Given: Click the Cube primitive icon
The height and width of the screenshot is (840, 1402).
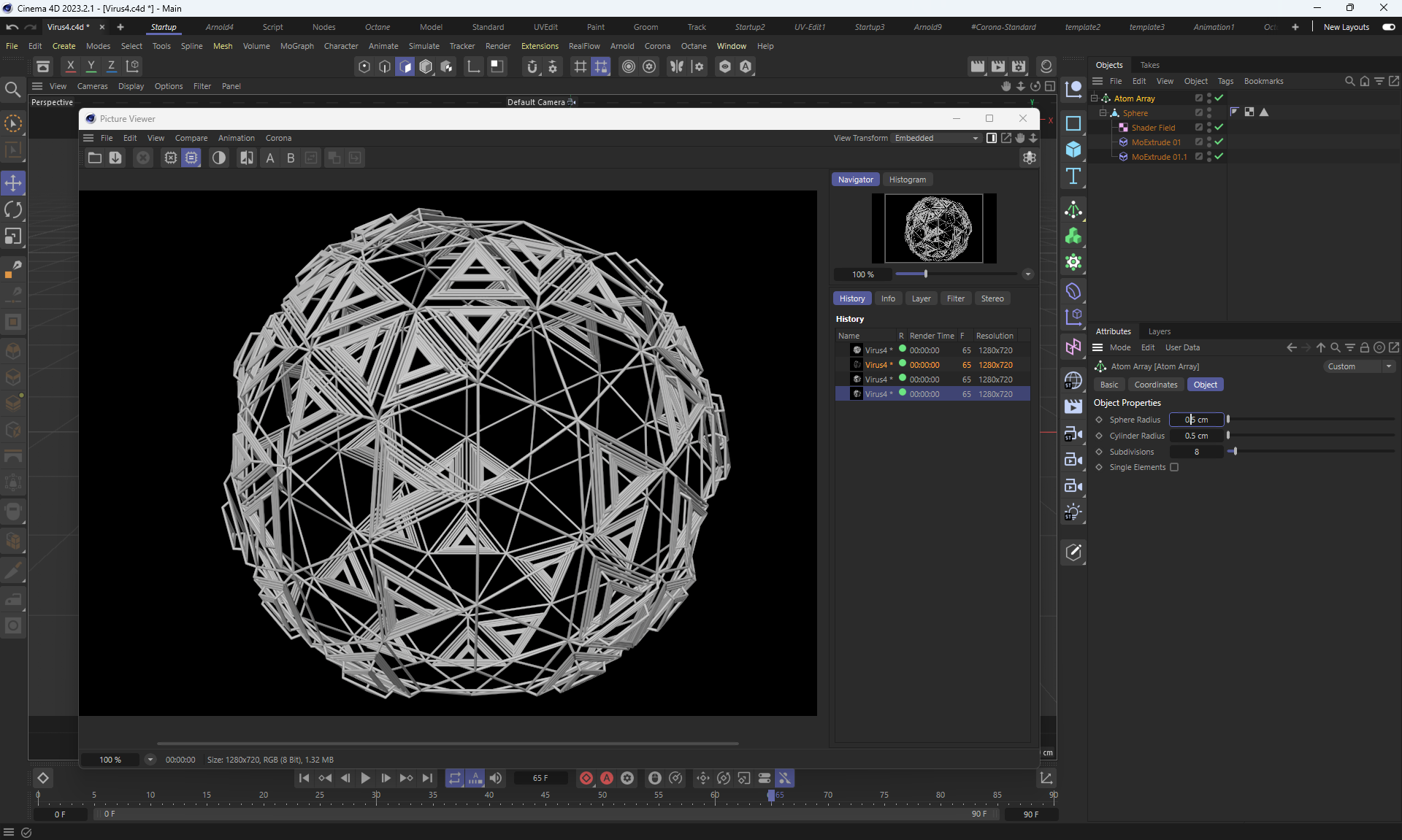Looking at the screenshot, I should coord(1073,150).
